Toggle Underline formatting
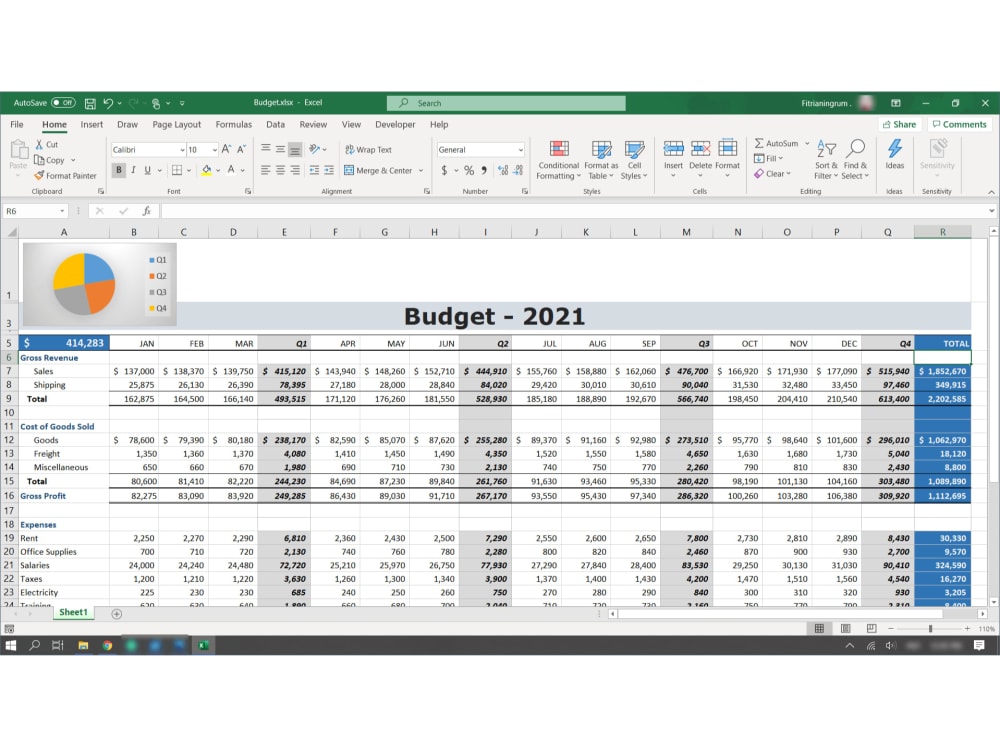This screenshot has height=750, width=1000. (x=147, y=170)
